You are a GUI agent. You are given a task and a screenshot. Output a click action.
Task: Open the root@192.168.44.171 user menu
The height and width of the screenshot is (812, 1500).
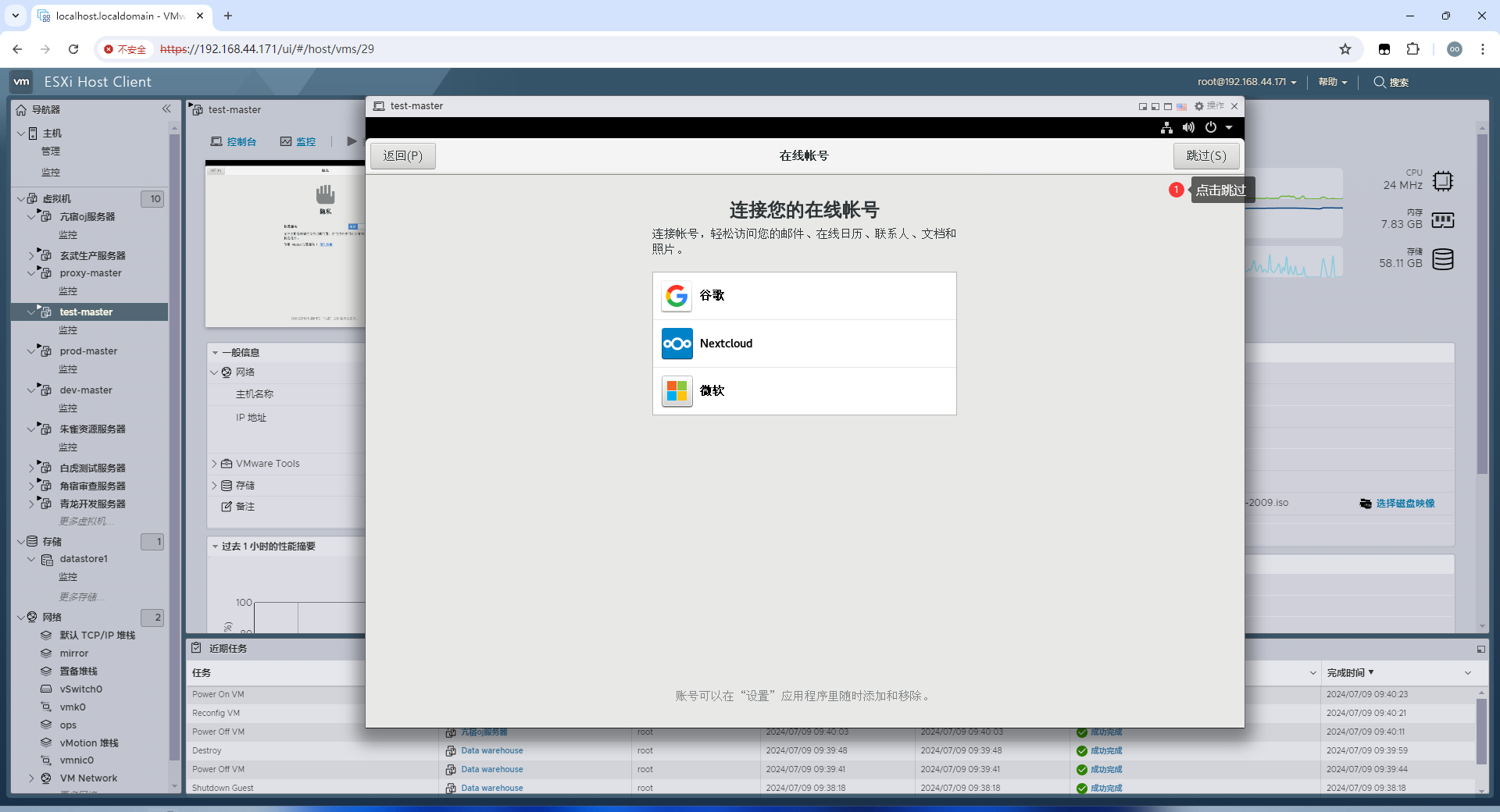point(1247,82)
